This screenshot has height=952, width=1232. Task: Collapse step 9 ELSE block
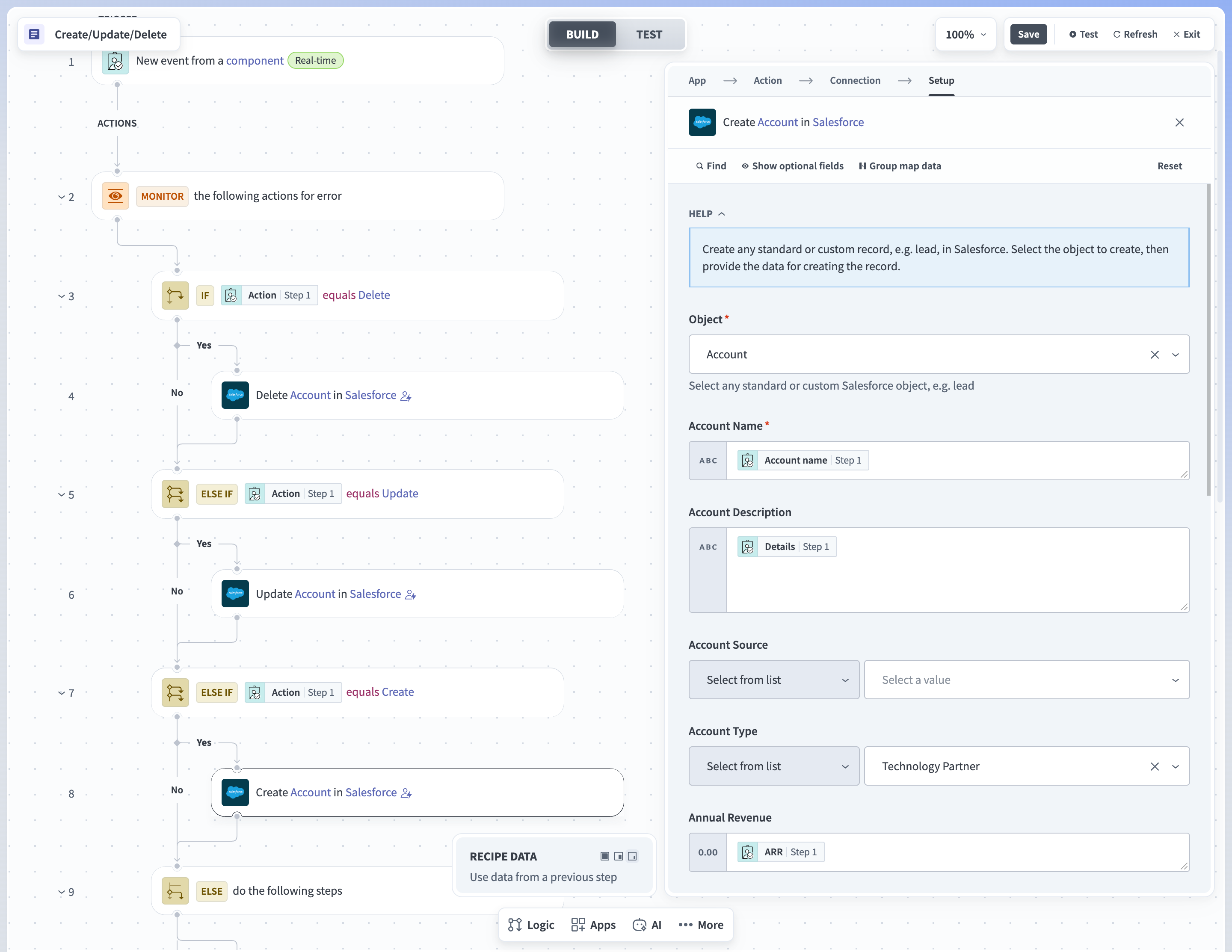tap(62, 892)
